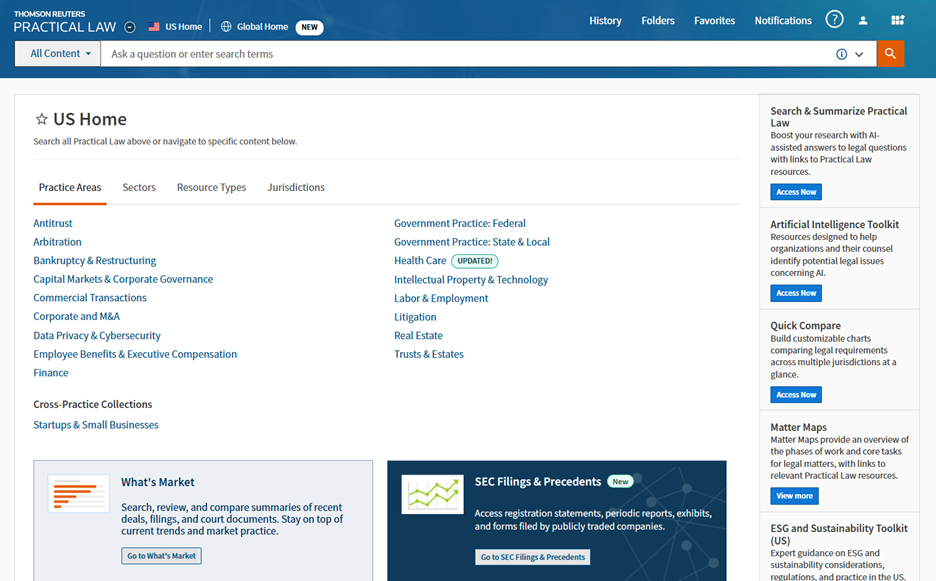Image resolution: width=936 pixels, height=581 pixels.
Task: Open the History menu
Action: [605, 20]
